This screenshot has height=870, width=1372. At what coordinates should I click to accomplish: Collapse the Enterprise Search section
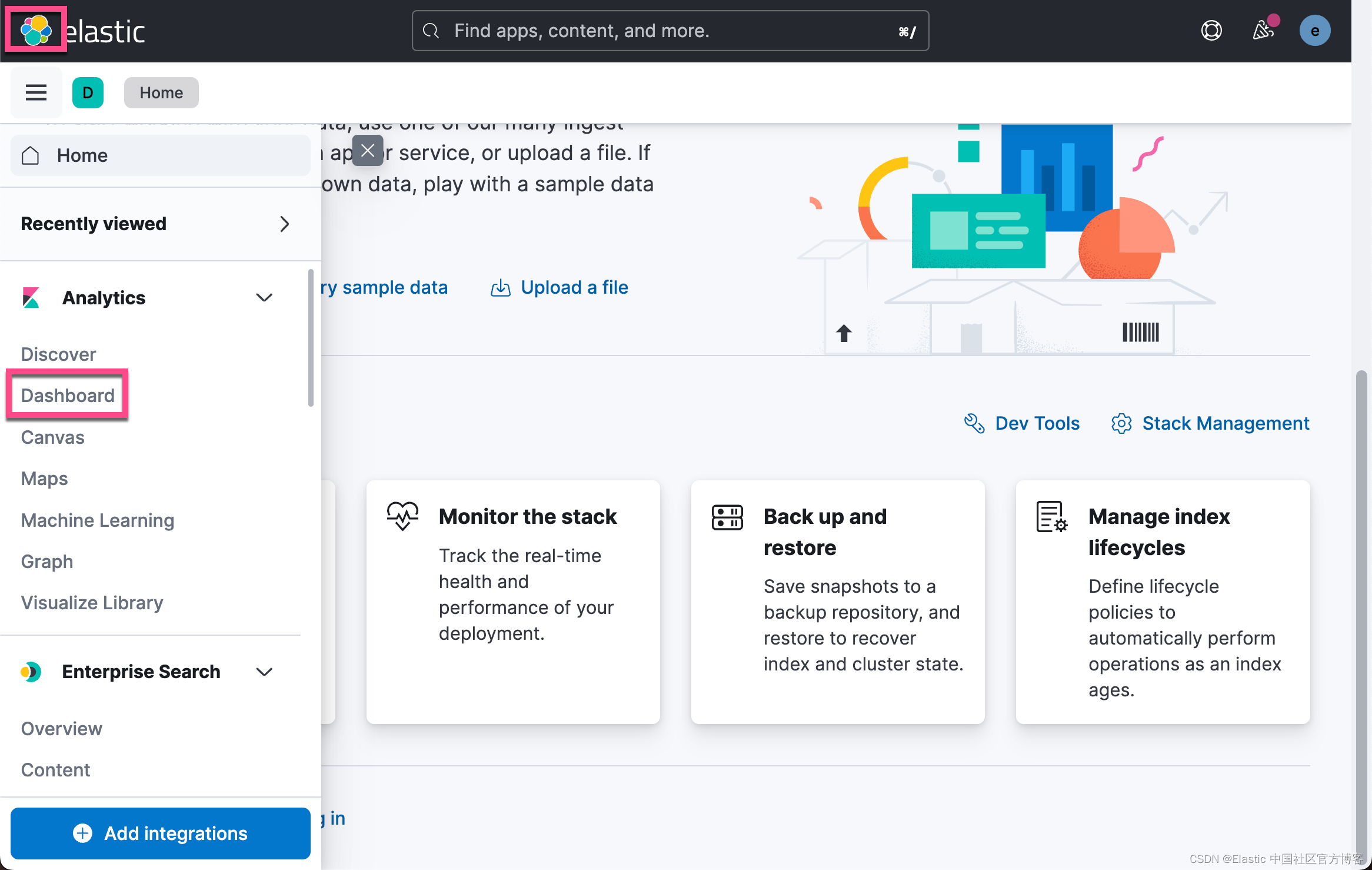[264, 672]
